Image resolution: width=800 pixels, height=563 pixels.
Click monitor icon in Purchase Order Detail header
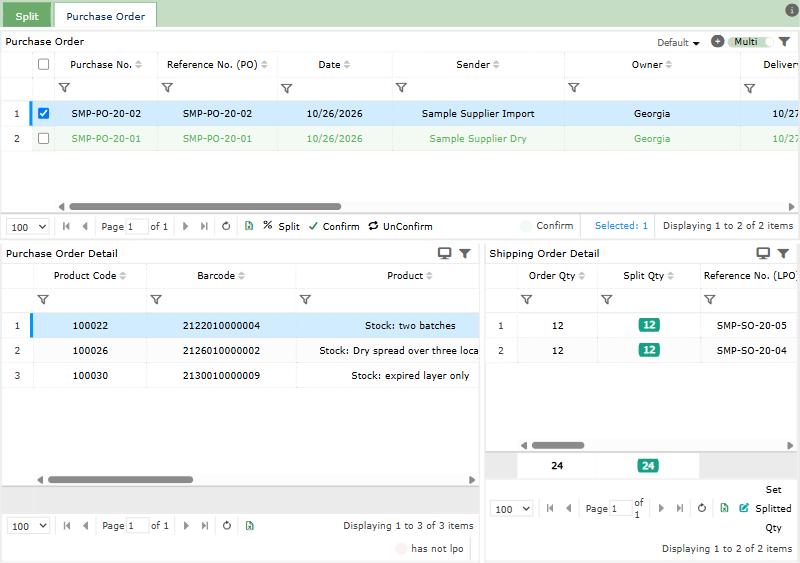[444, 253]
